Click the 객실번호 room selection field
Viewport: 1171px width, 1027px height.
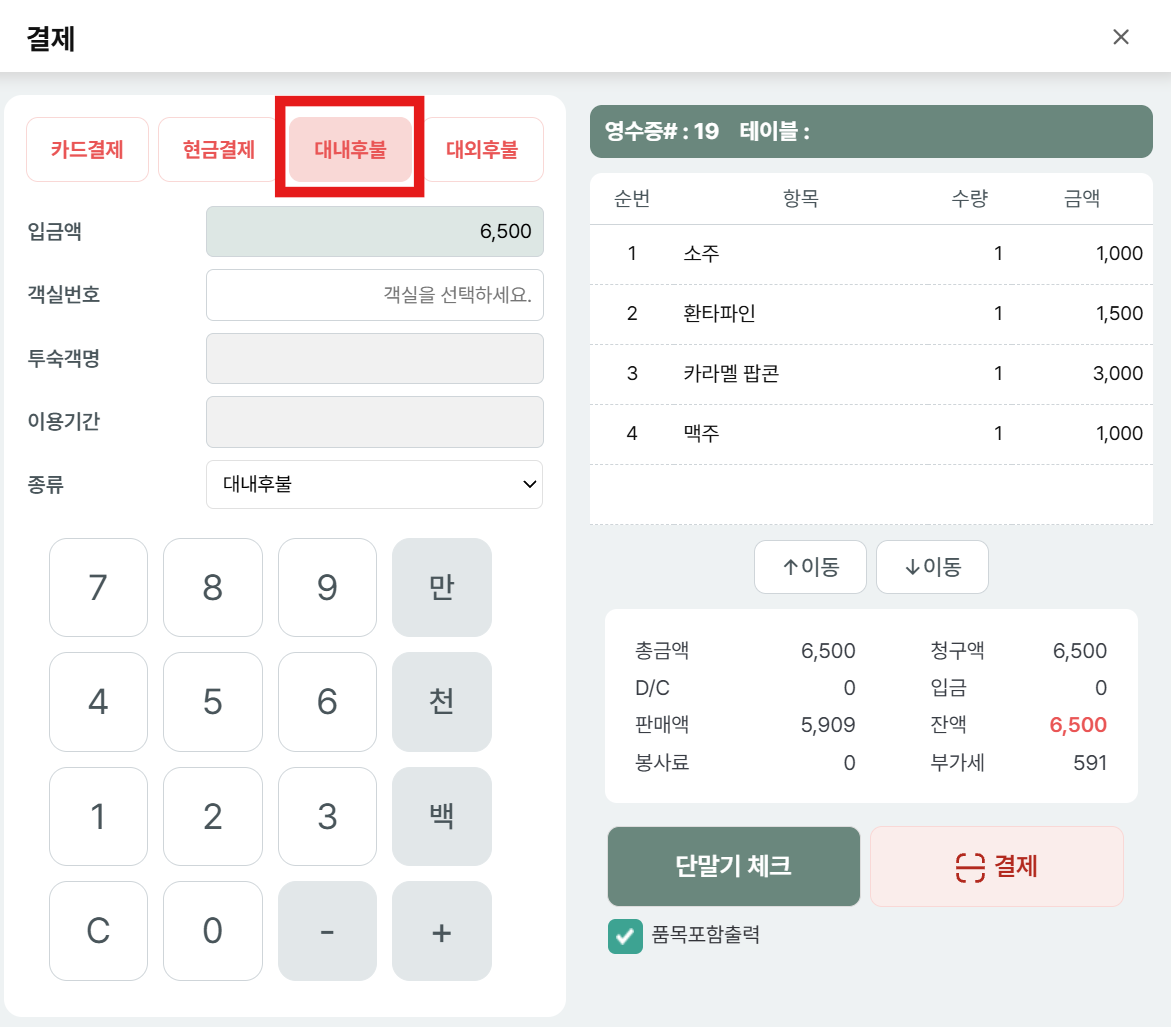tap(375, 295)
